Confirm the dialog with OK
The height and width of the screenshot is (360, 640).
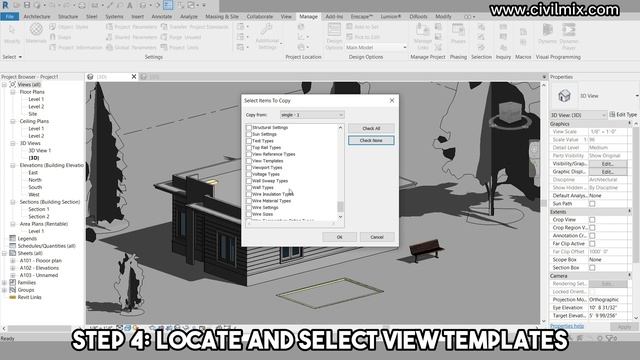click(x=339, y=237)
